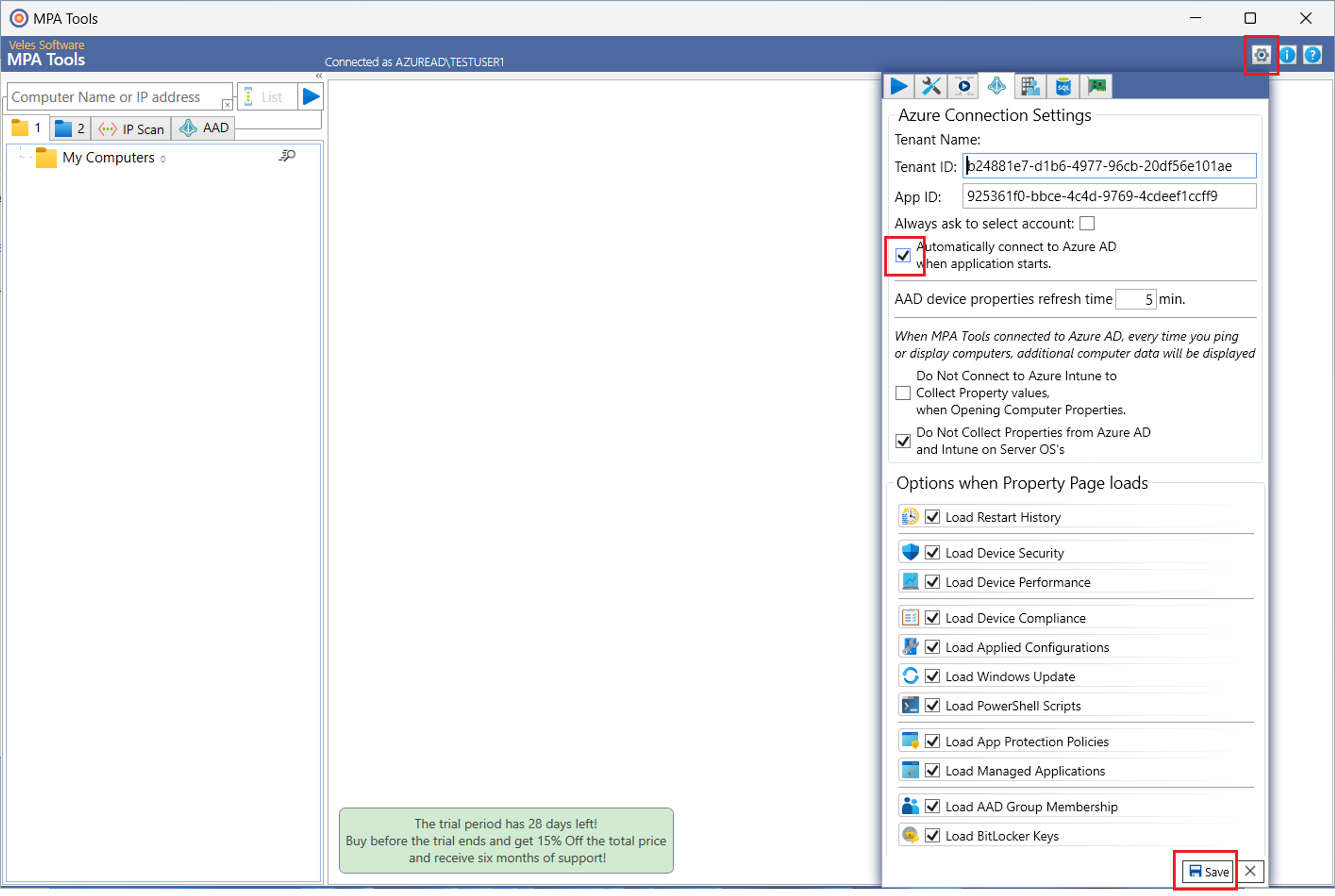This screenshot has width=1335, height=896.
Task: Switch to folder tab 2
Action: pos(70,129)
